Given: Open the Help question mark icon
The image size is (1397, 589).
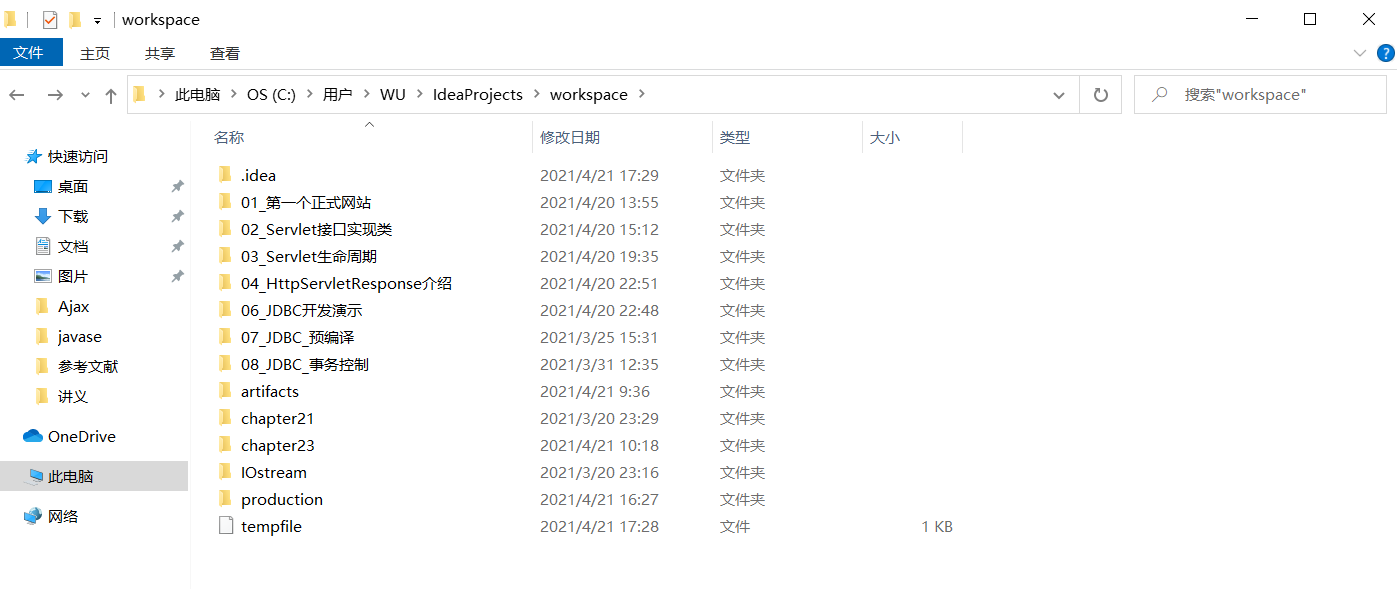Looking at the screenshot, I should 1386,53.
